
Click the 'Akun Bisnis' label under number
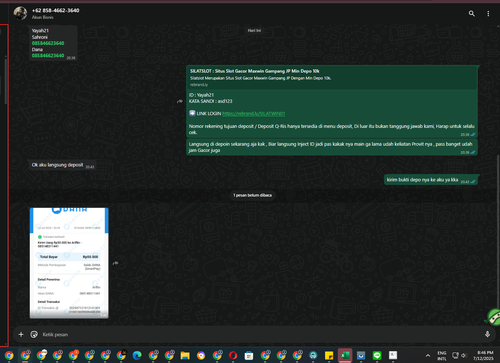43,17
